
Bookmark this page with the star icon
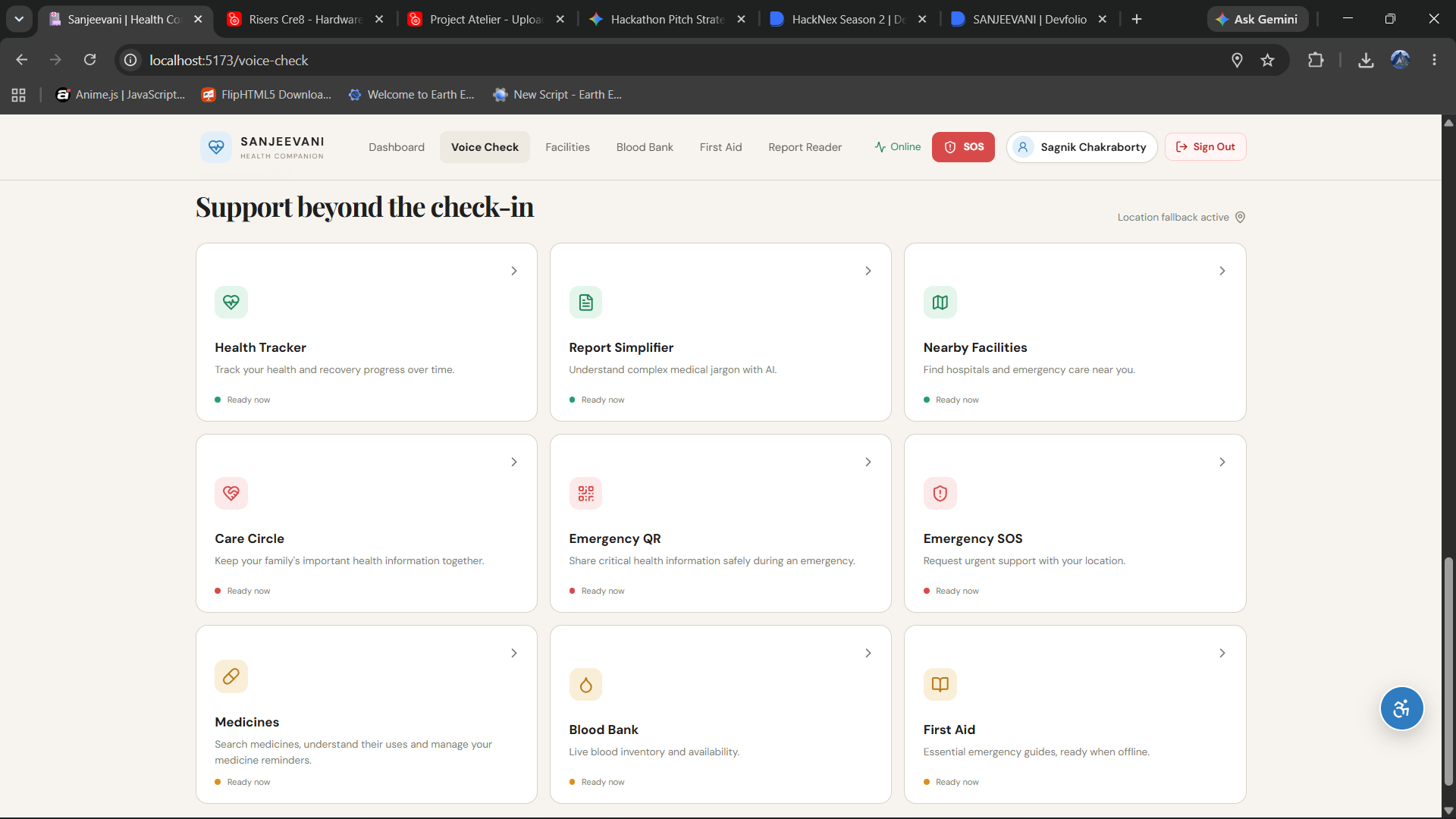[x=1267, y=60]
